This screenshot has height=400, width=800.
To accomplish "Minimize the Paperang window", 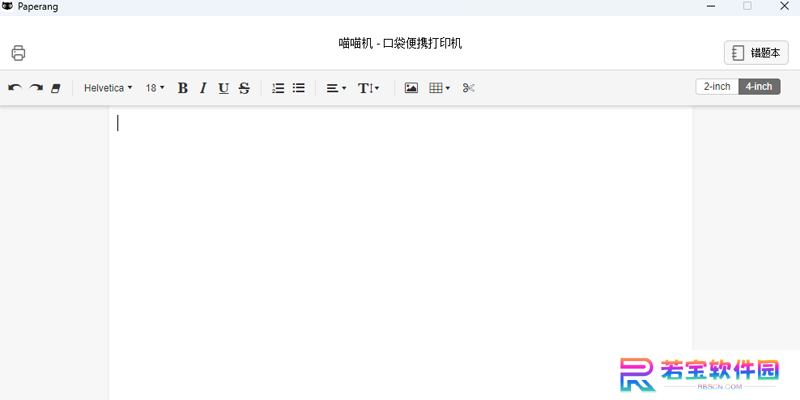I will [x=710, y=6].
